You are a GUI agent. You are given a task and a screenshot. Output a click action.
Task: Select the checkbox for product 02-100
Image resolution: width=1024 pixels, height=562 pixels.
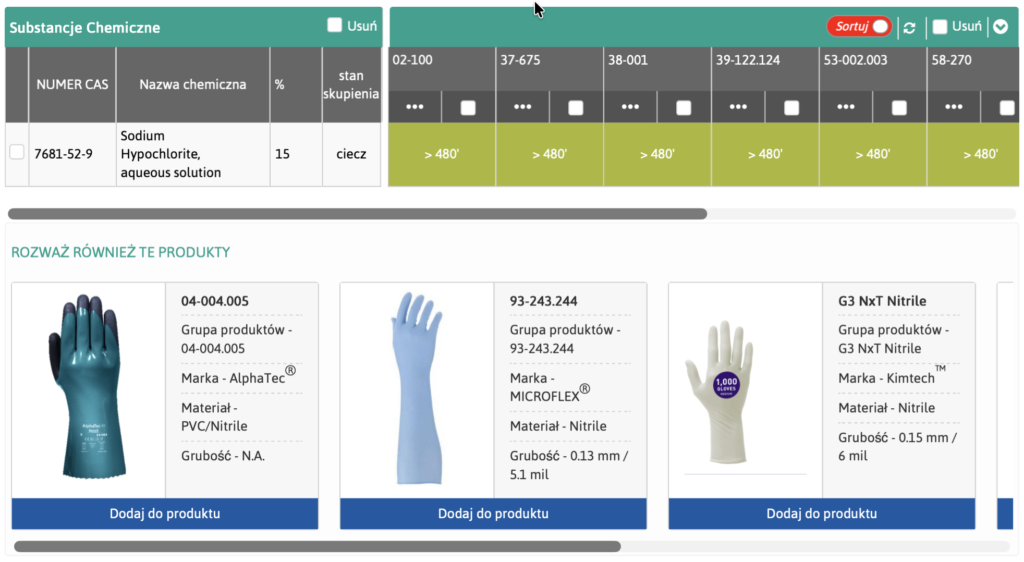click(x=468, y=107)
